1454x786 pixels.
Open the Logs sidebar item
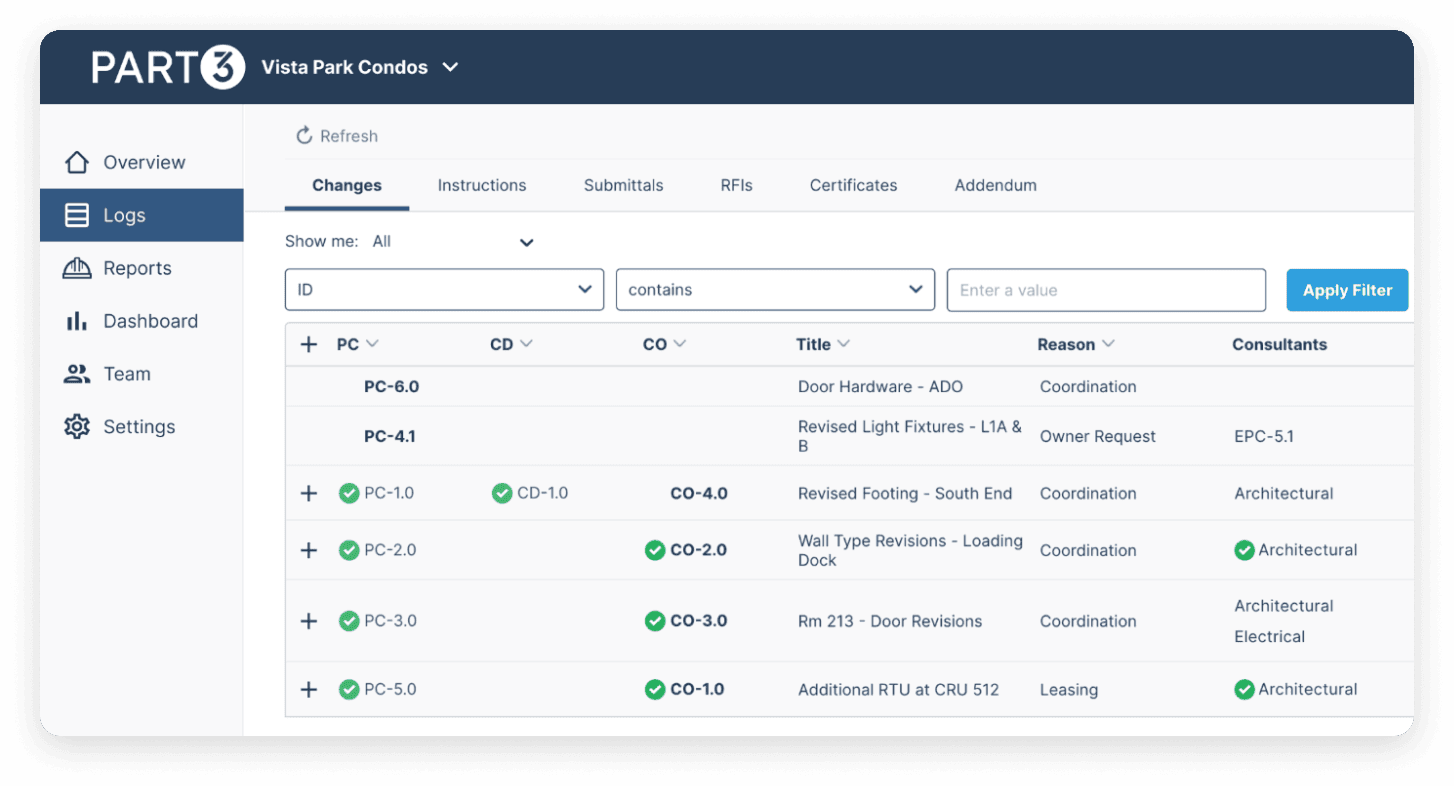pos(142,215)
